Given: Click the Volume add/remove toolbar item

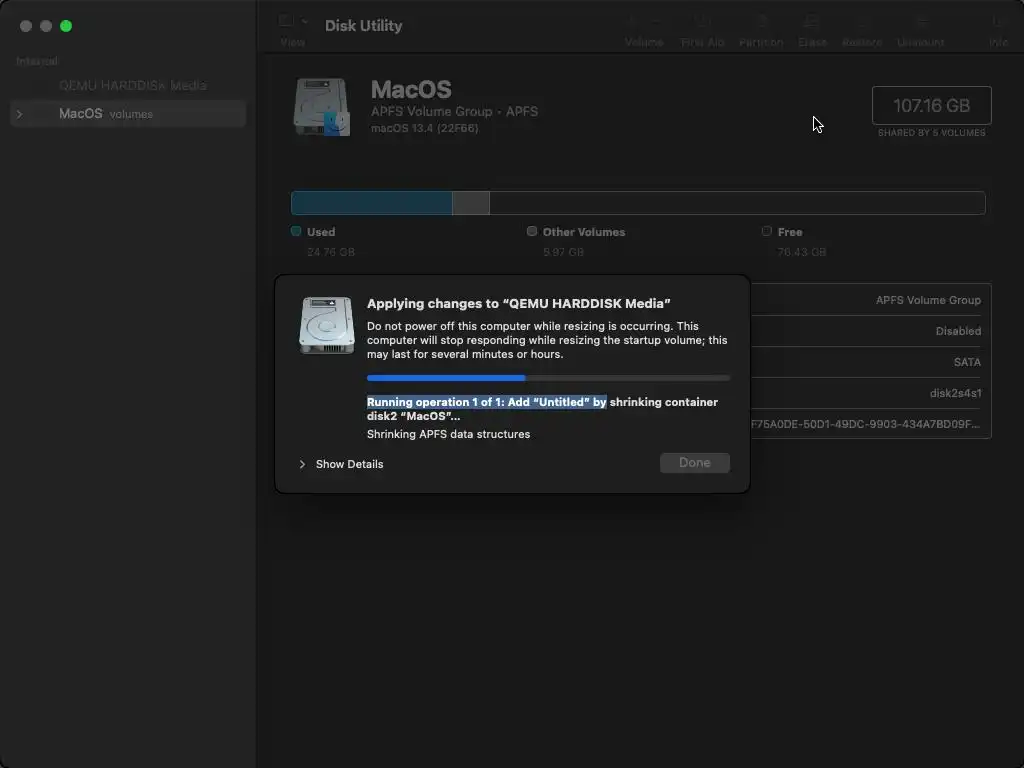Looking at the screenshot, I should pos(644,30).
